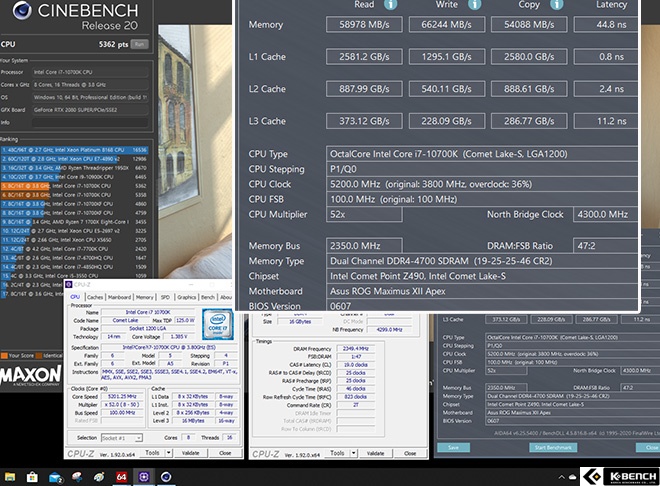This screenshot has height=486, width=660.
Task: Open Tools dropdown arrow in left CPU-Z window
Action: 168,453
